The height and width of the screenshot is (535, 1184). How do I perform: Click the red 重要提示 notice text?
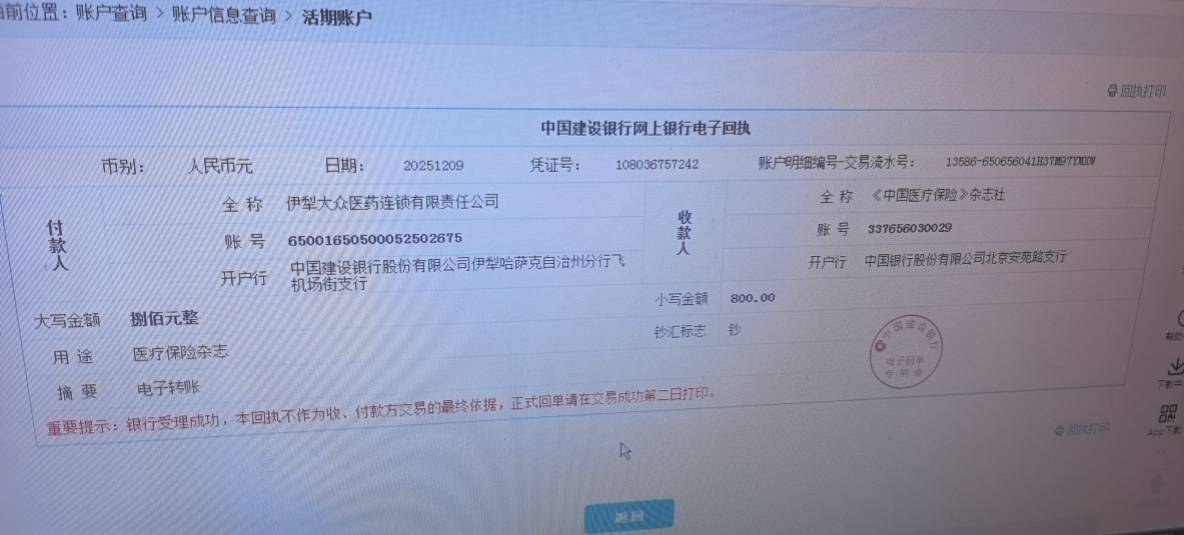[x=381, y=411]
